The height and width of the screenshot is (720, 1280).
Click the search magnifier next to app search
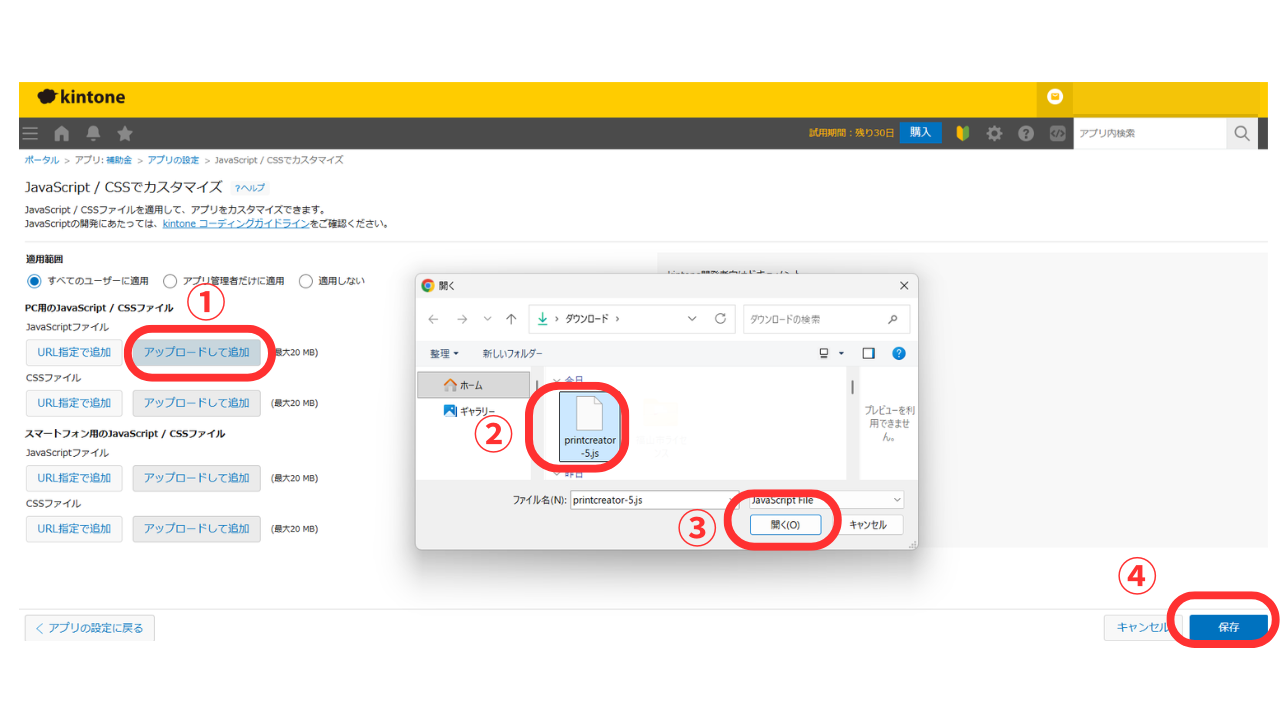pos(1241,133)
